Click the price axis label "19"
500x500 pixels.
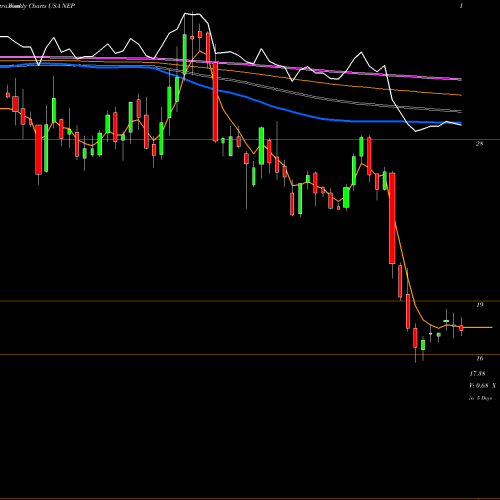point(480,305)
